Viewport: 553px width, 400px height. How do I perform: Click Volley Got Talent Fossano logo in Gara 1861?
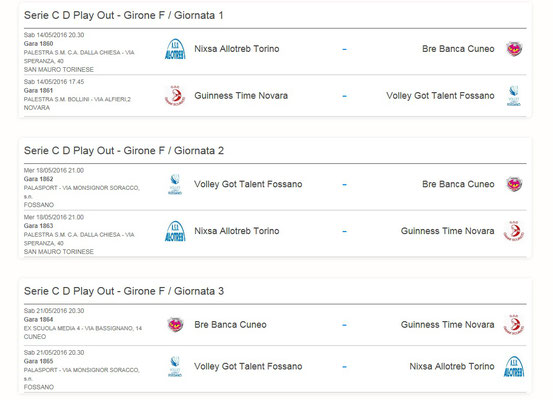pyautogui.click(x=514, y=96)
